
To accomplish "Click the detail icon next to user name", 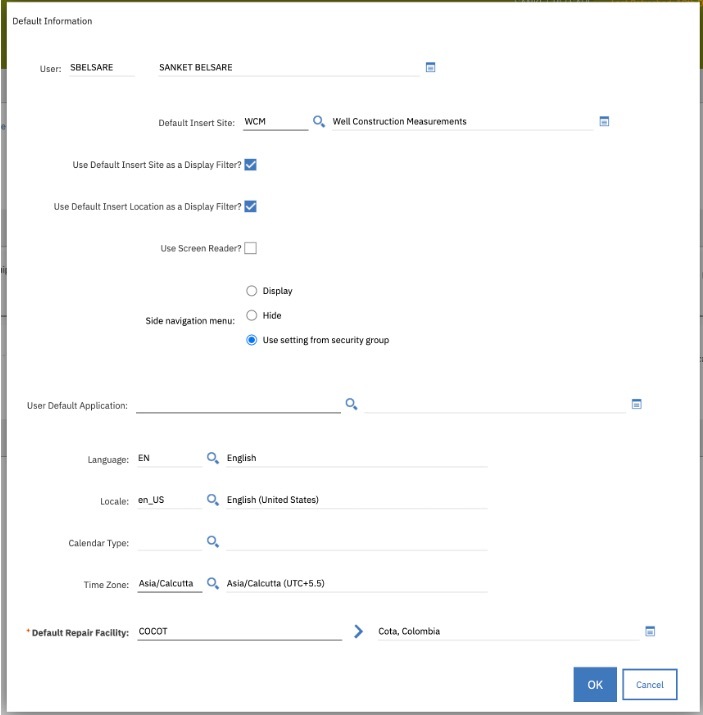I will [x=431, y=68].
